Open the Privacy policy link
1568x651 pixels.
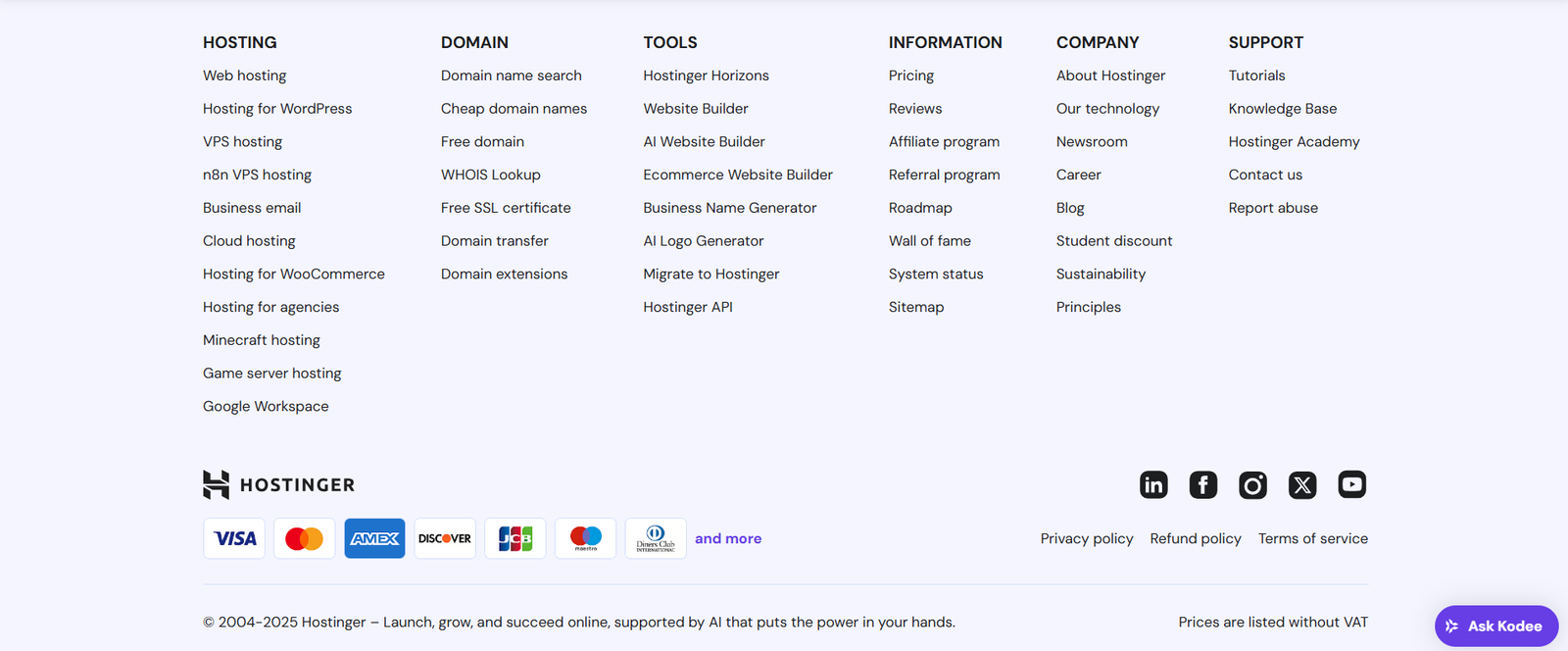(1087, 538)
